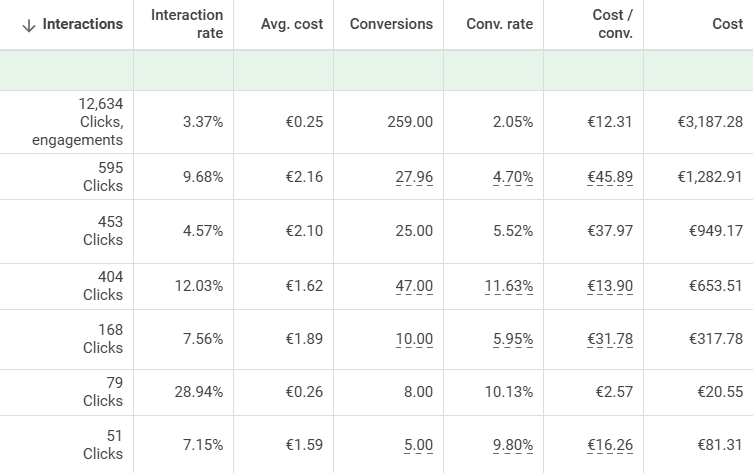Click the total cost cell €3,187.28
The width and height of the screenshot is (753, 473).
tap(710, 122)
